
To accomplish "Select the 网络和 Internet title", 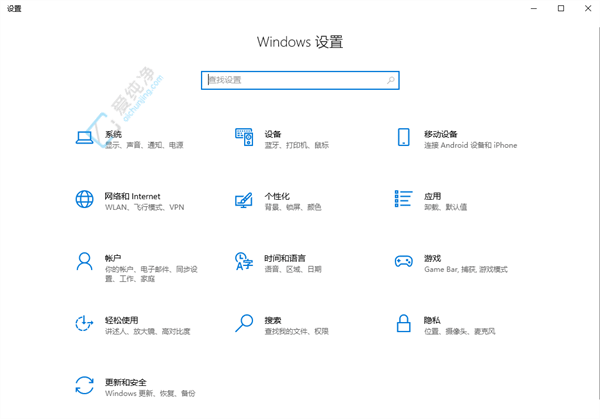I will (132, 196).
